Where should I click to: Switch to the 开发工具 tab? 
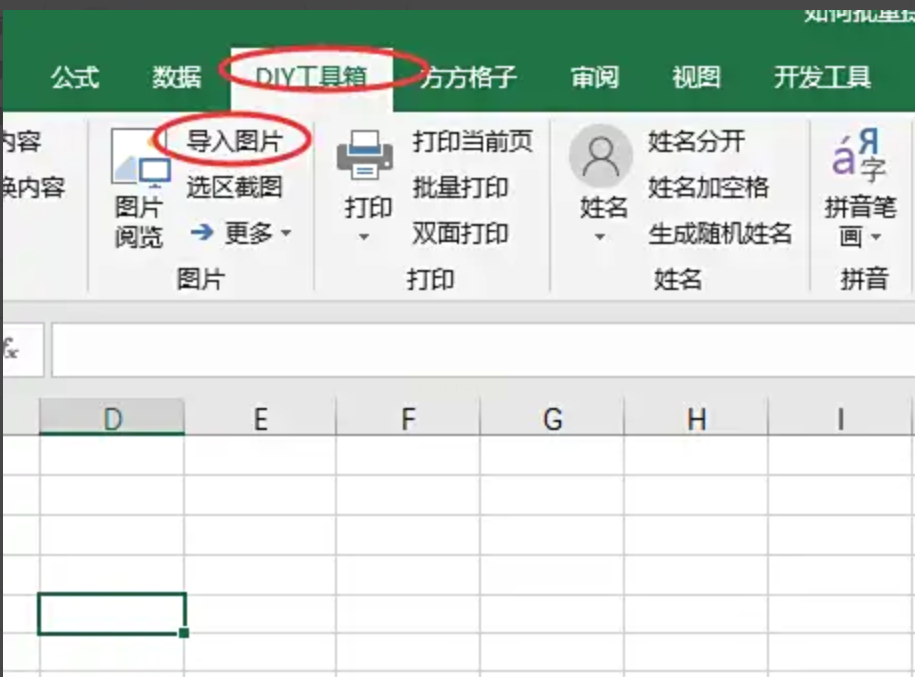coord(822,77)
